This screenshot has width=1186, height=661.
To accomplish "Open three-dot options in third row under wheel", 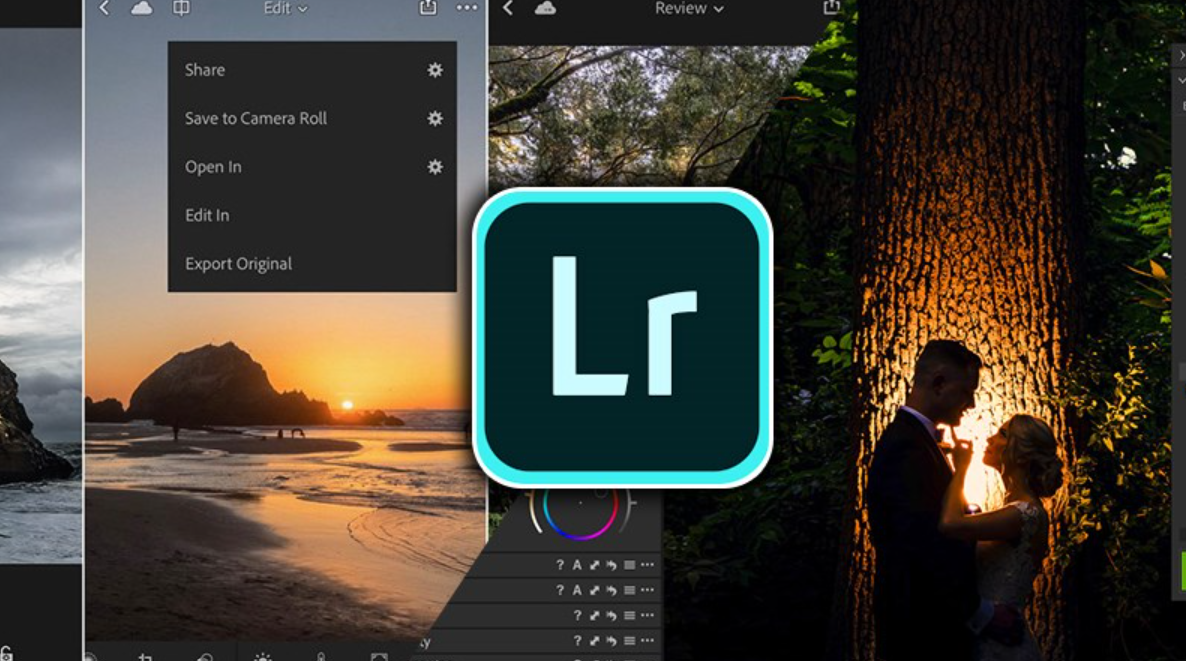I will pos(647,616).
